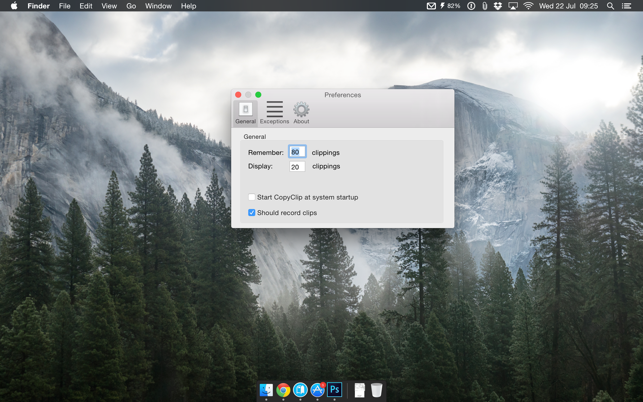Open the File menu
This screenshot has height=402, width=643.
tap(64, 6)
